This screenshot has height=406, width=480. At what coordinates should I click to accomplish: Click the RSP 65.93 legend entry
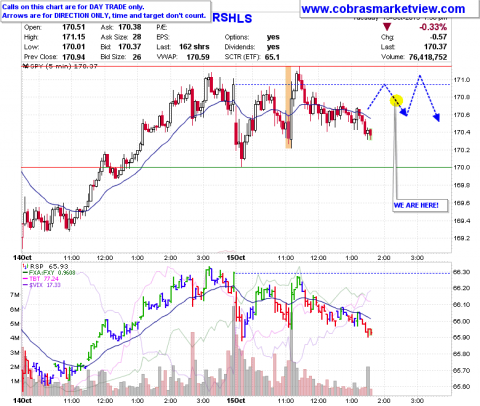[46, 266]
